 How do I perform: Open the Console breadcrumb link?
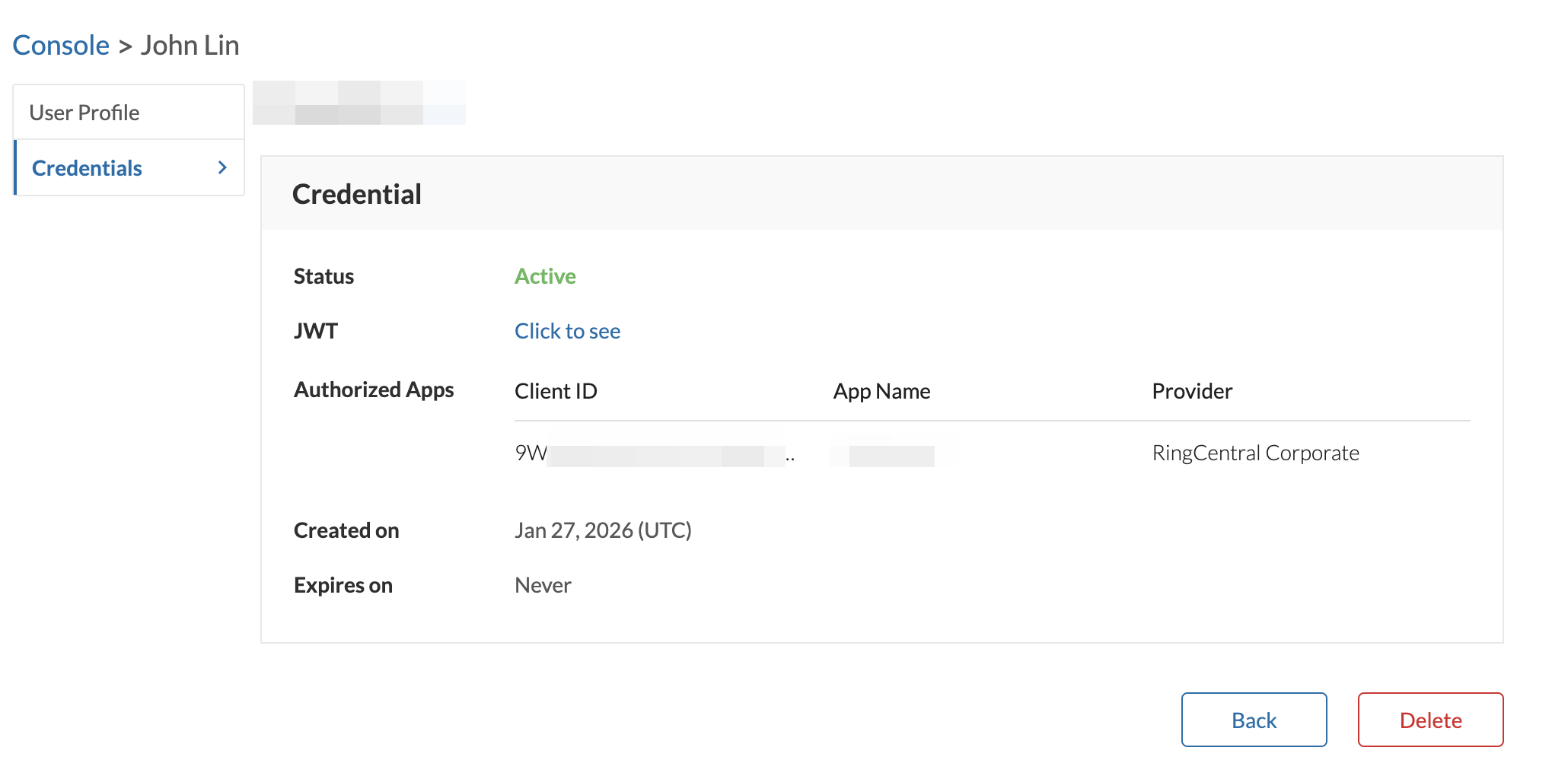point(60,45)
